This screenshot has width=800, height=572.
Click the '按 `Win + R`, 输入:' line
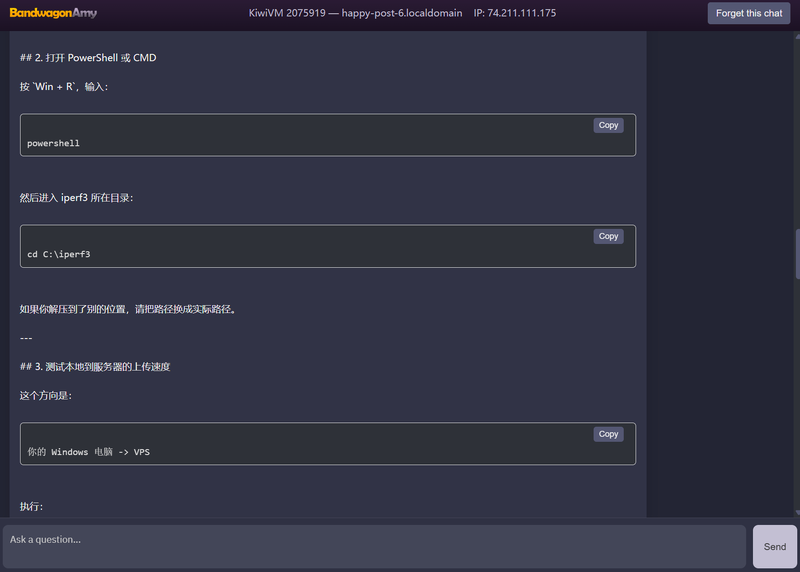64,87
